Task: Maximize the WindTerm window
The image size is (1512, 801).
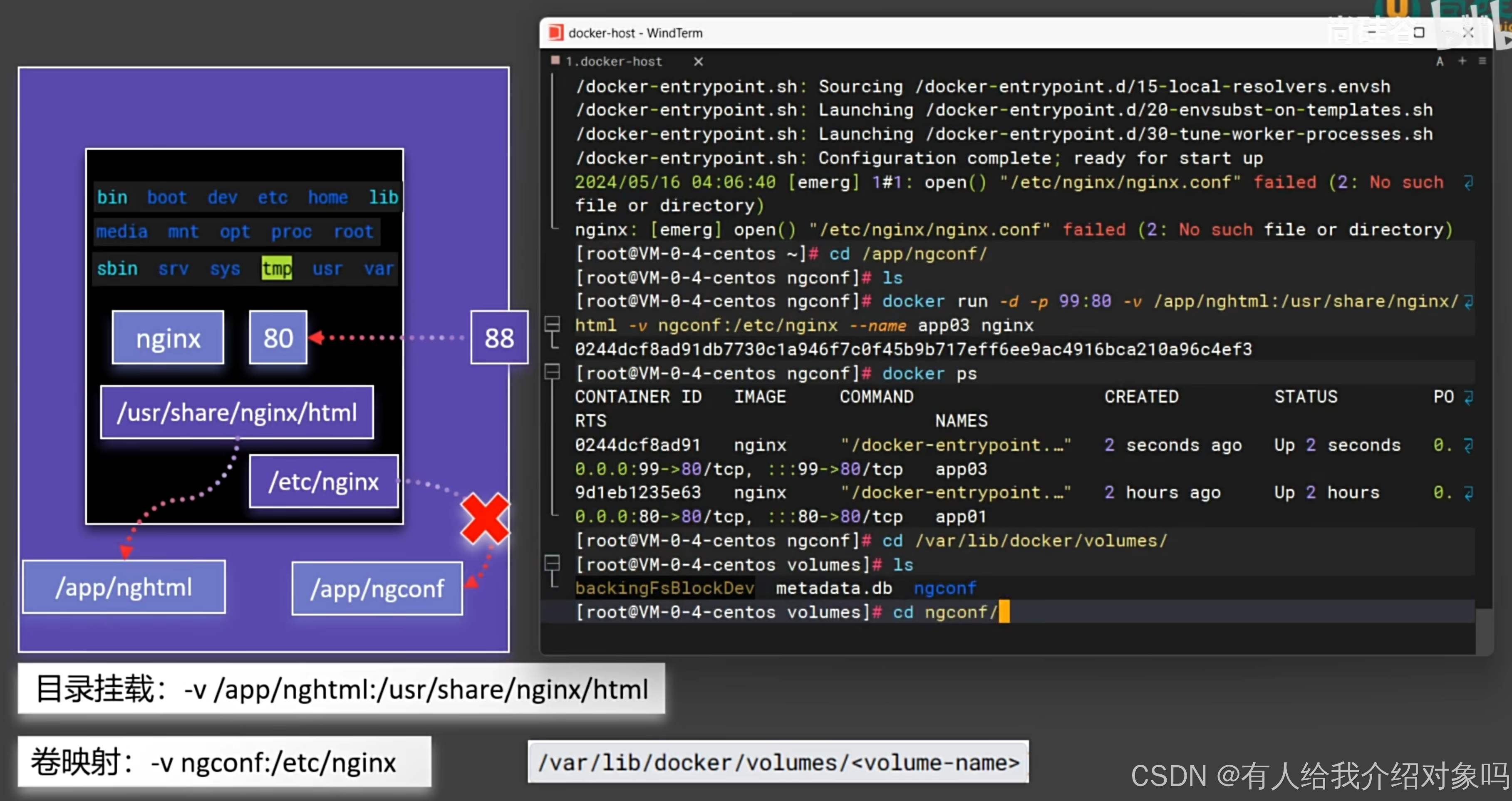Action: click(1419, 32)
